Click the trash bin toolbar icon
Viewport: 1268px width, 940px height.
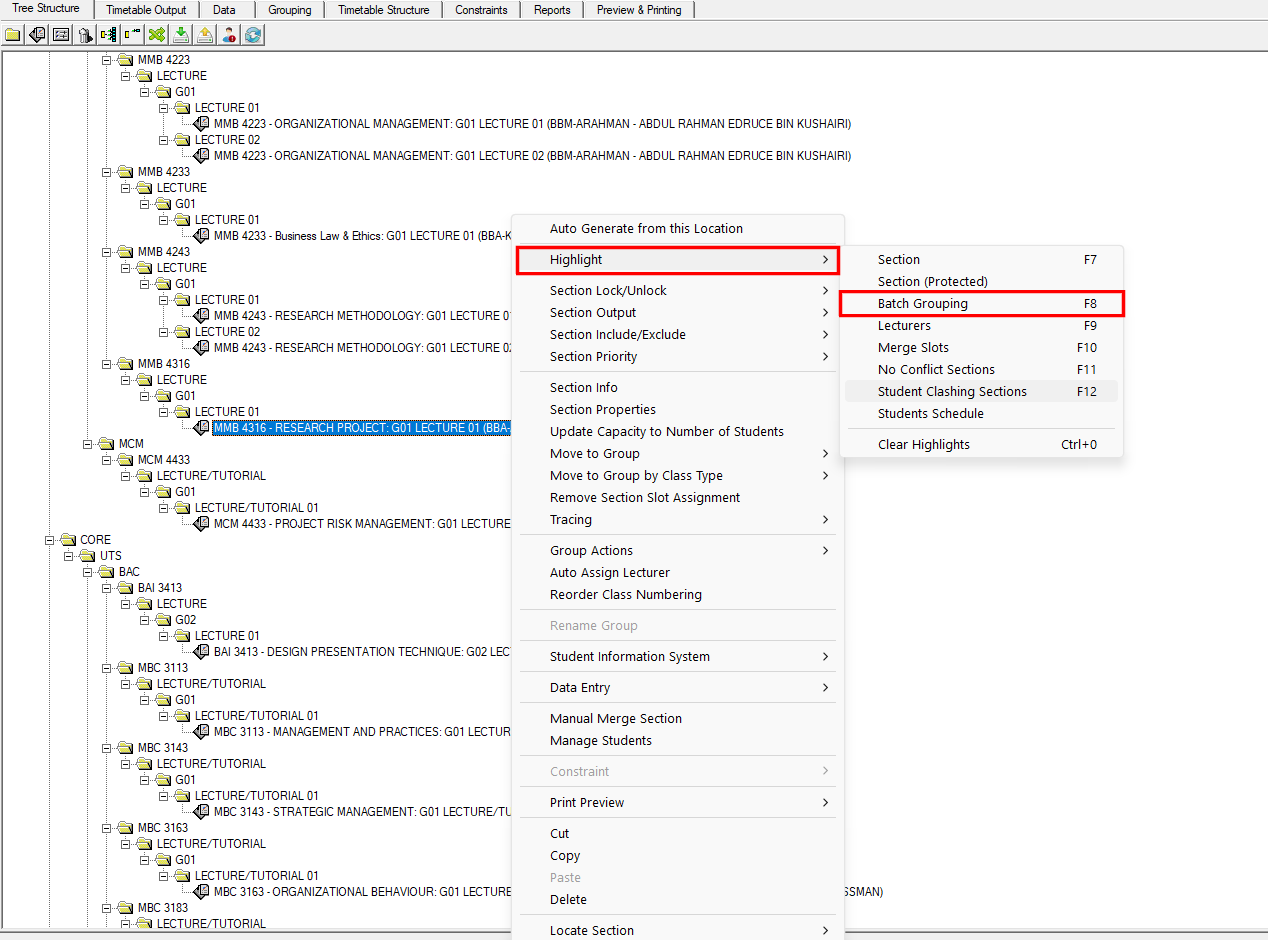point(85,35)
